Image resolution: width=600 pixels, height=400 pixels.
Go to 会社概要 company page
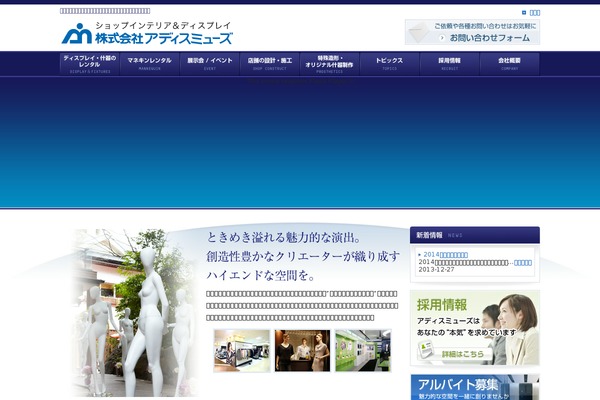tap(510, 64)
